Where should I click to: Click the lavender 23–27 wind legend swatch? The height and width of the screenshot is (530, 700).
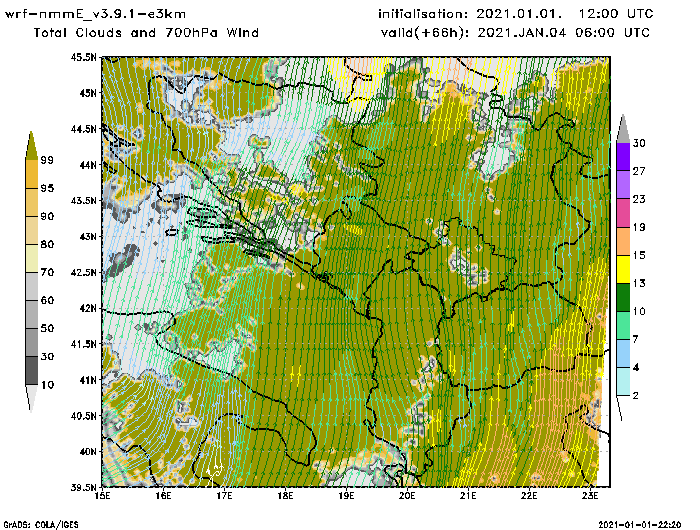click(623, 184)
